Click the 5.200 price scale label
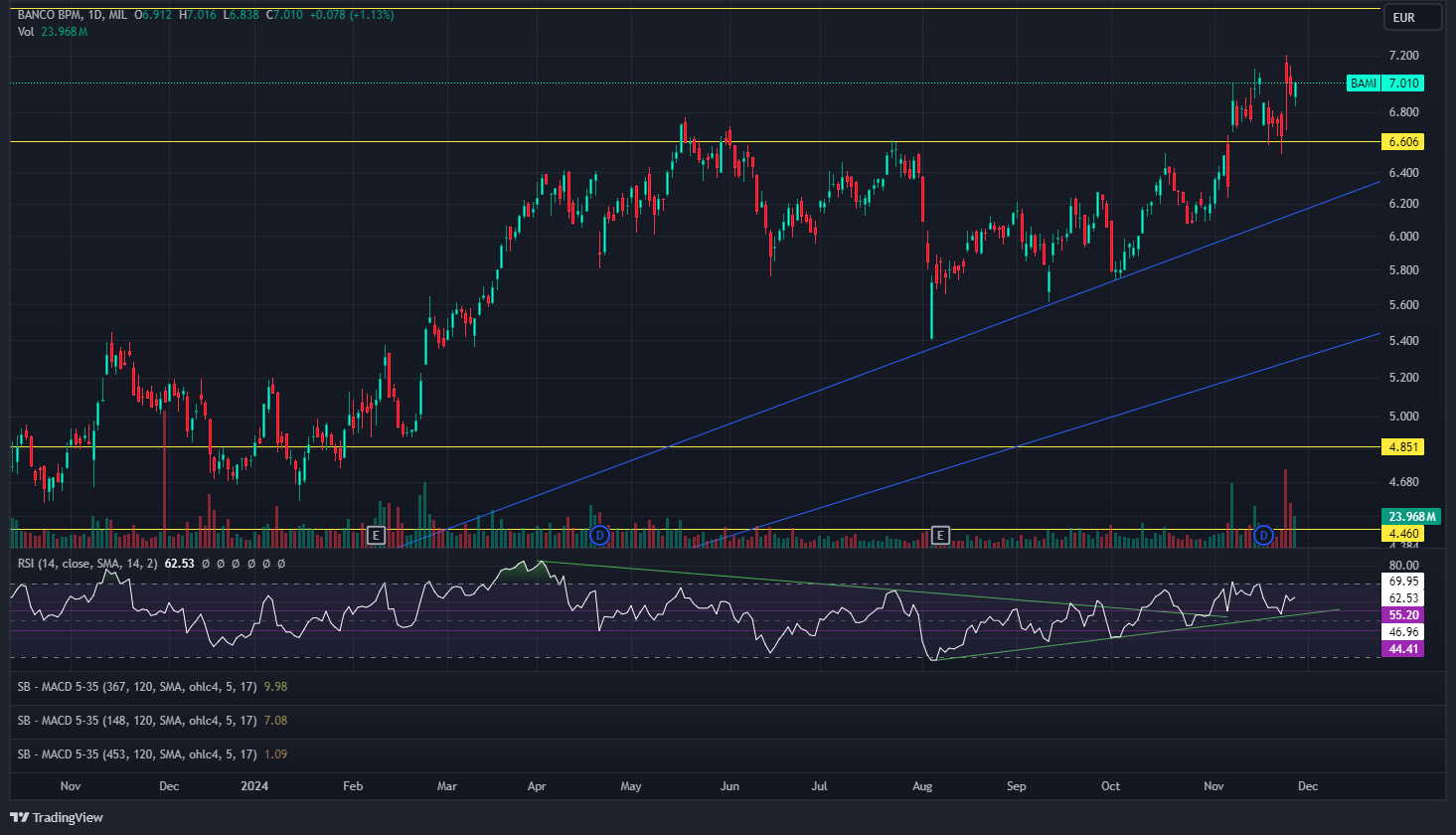The width and height of the screenshot is (1456, 835). 1403,378
